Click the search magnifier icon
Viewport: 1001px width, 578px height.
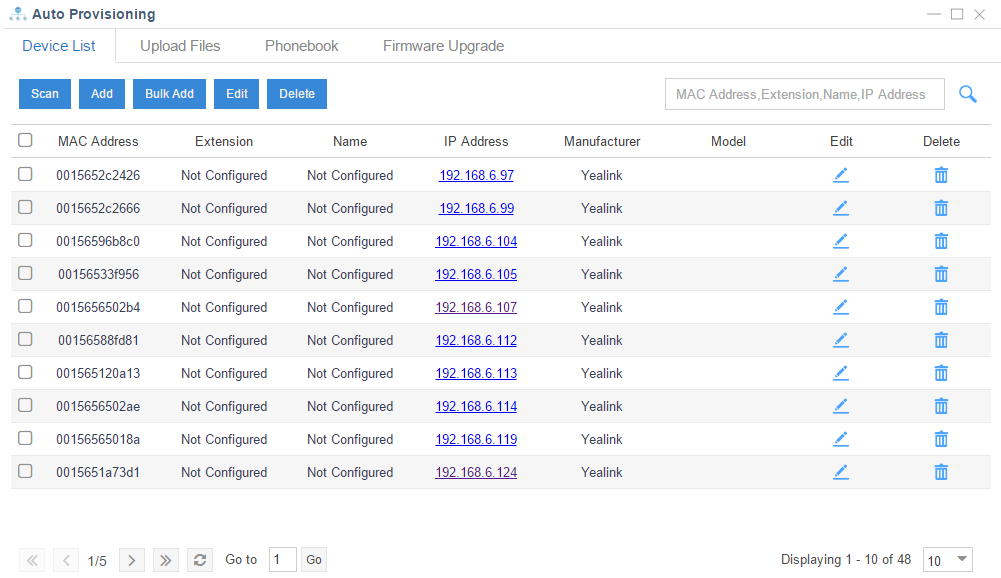[x=967, y=94]
